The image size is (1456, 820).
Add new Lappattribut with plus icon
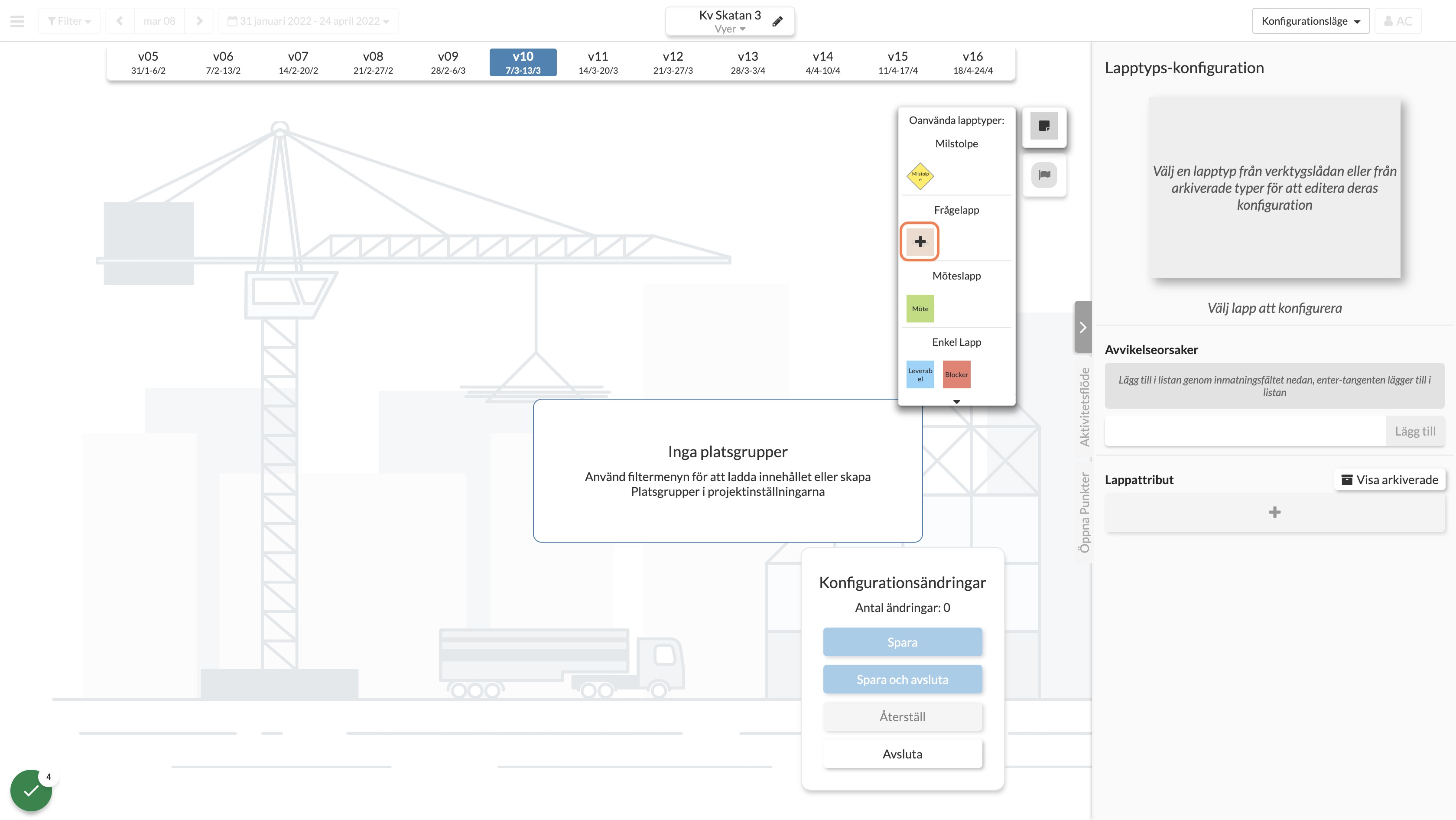tap(1274, 513)
